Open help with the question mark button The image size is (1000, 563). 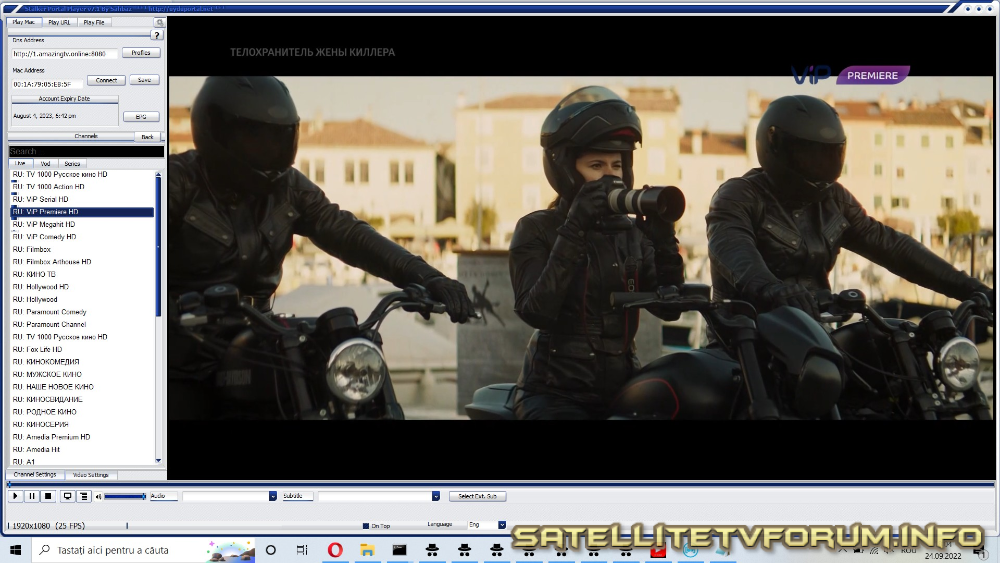pos(157,35)
